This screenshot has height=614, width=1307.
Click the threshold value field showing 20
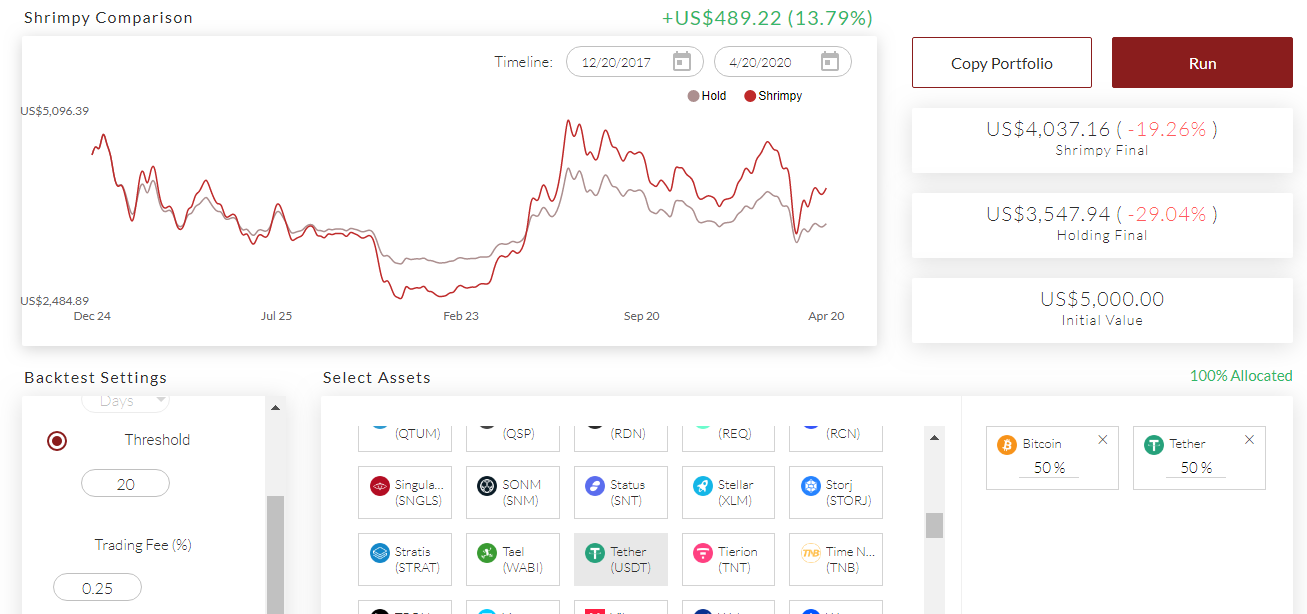125,484
